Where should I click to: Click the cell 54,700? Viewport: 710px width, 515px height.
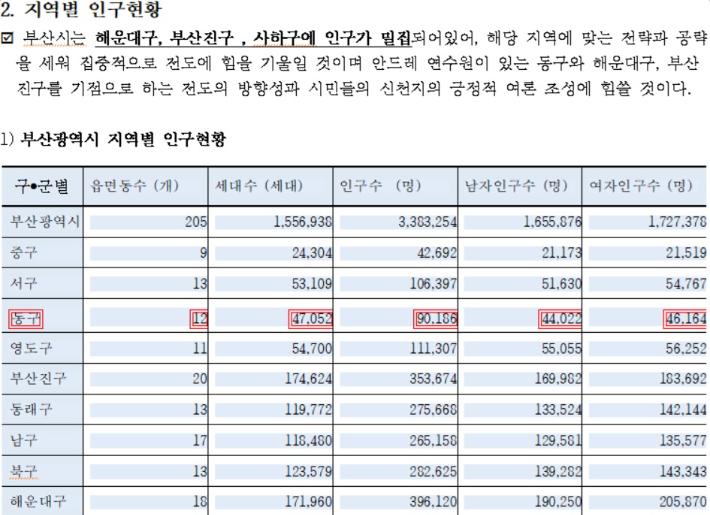312,348
